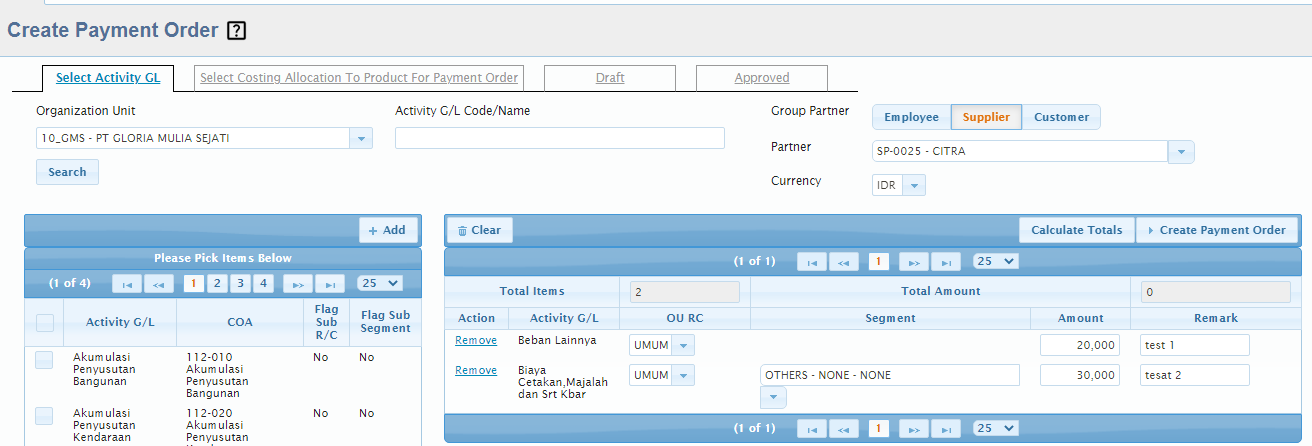Open Segment dropdown arrow below OTHERS field

tap(773, 398)
